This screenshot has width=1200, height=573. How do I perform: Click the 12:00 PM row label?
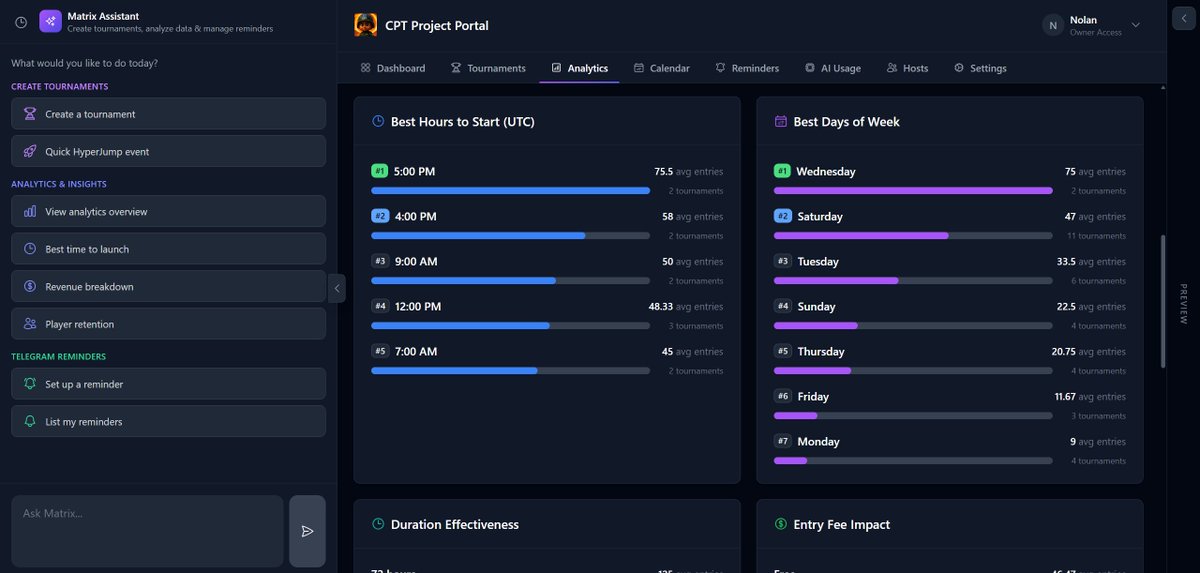tap(418, 306)
